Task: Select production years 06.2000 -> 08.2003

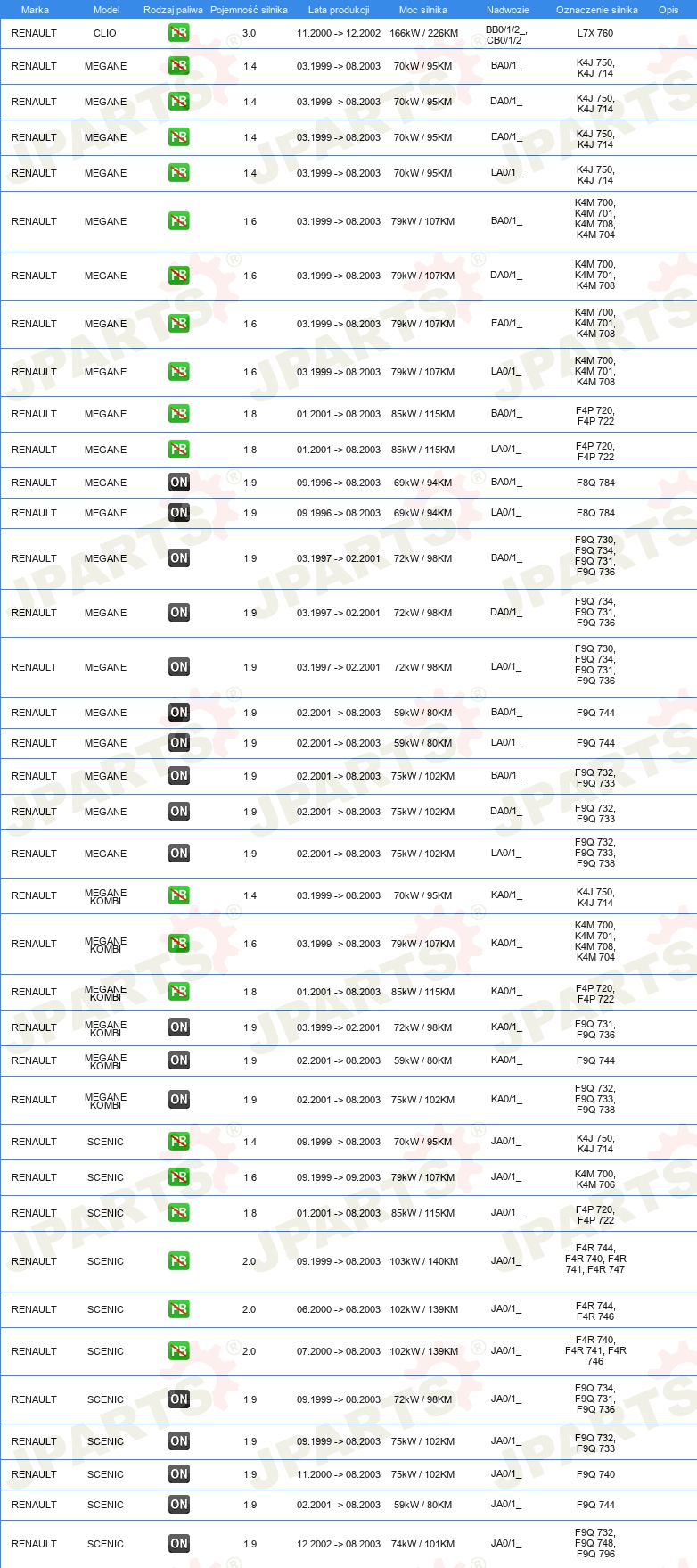Action: (339, 1309)
